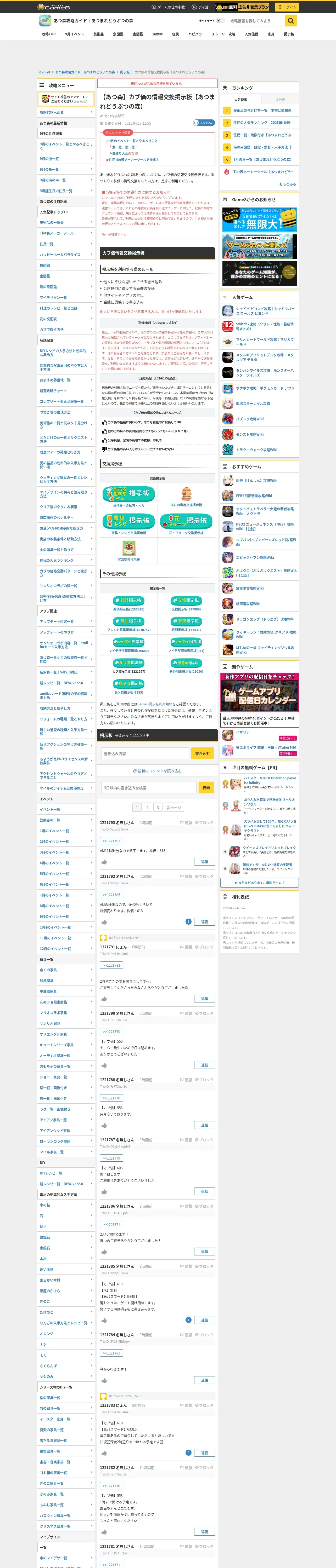The width and height of the screenshot is (336, 1568).
Task: Click もっとみる link in ranking
Action: point(287,184)
